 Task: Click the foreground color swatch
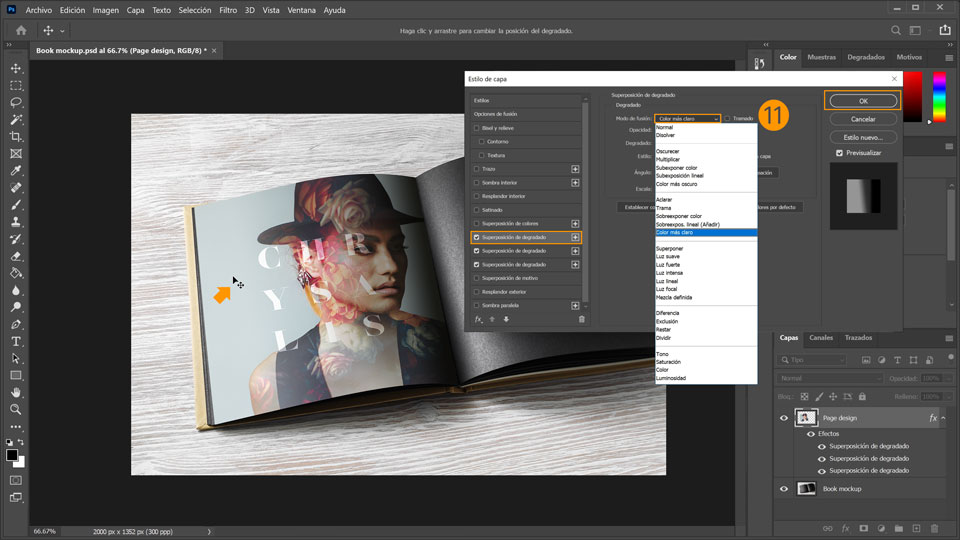click(x=12, y=455)
